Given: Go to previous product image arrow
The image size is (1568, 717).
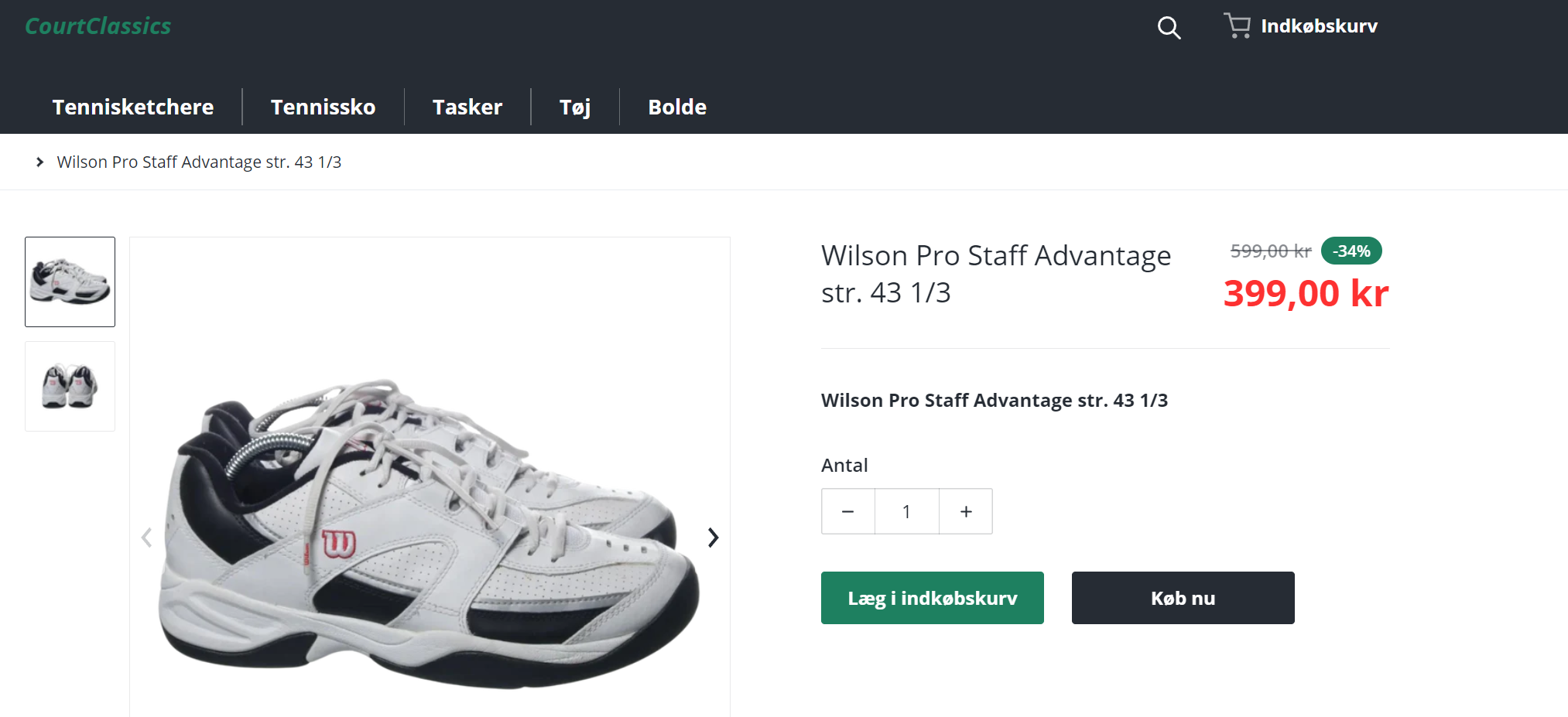Looking at the screenshot, I should click(146, 538).
